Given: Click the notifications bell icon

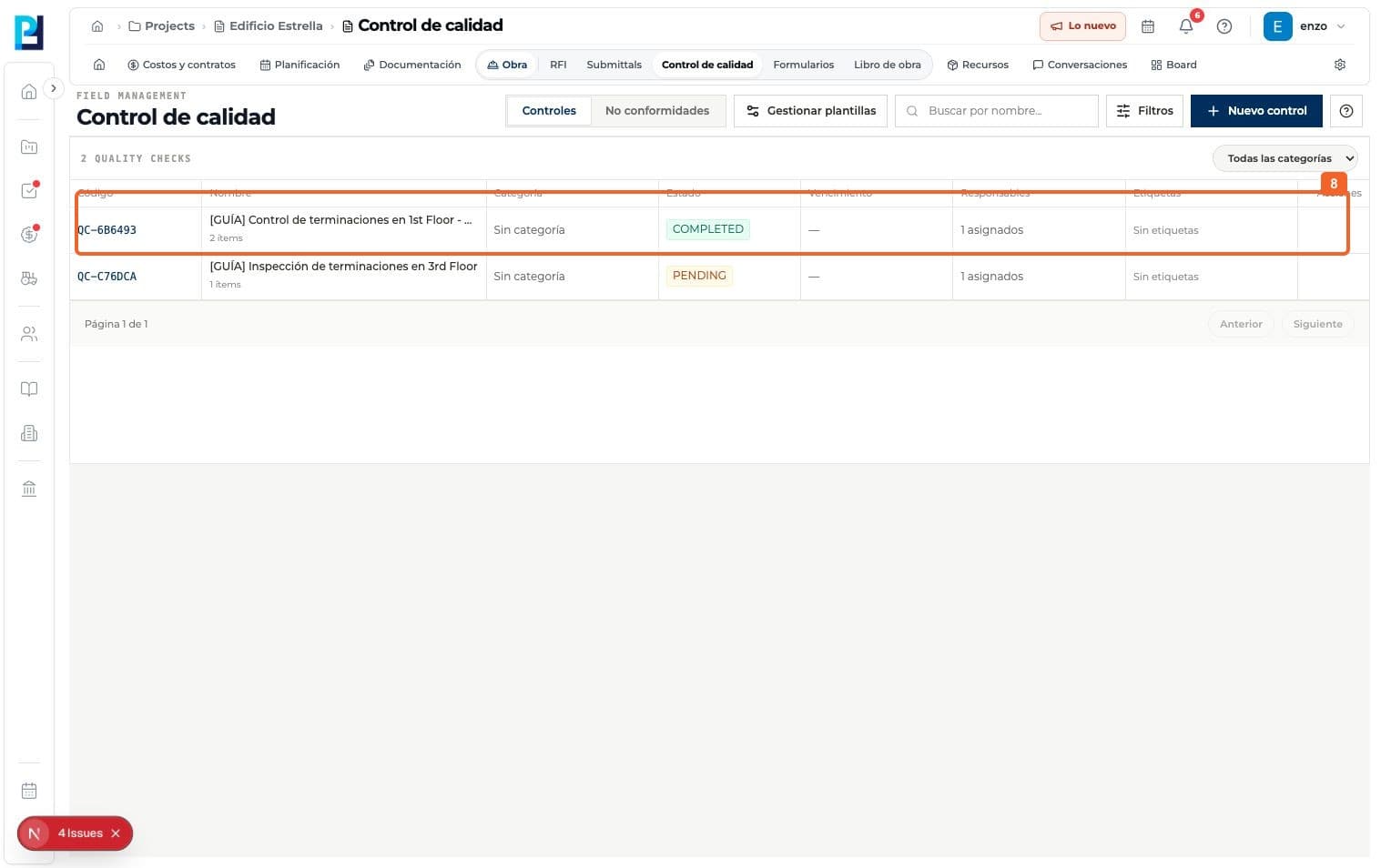Looking at the screenshot, I should (x=1186, y=26).
